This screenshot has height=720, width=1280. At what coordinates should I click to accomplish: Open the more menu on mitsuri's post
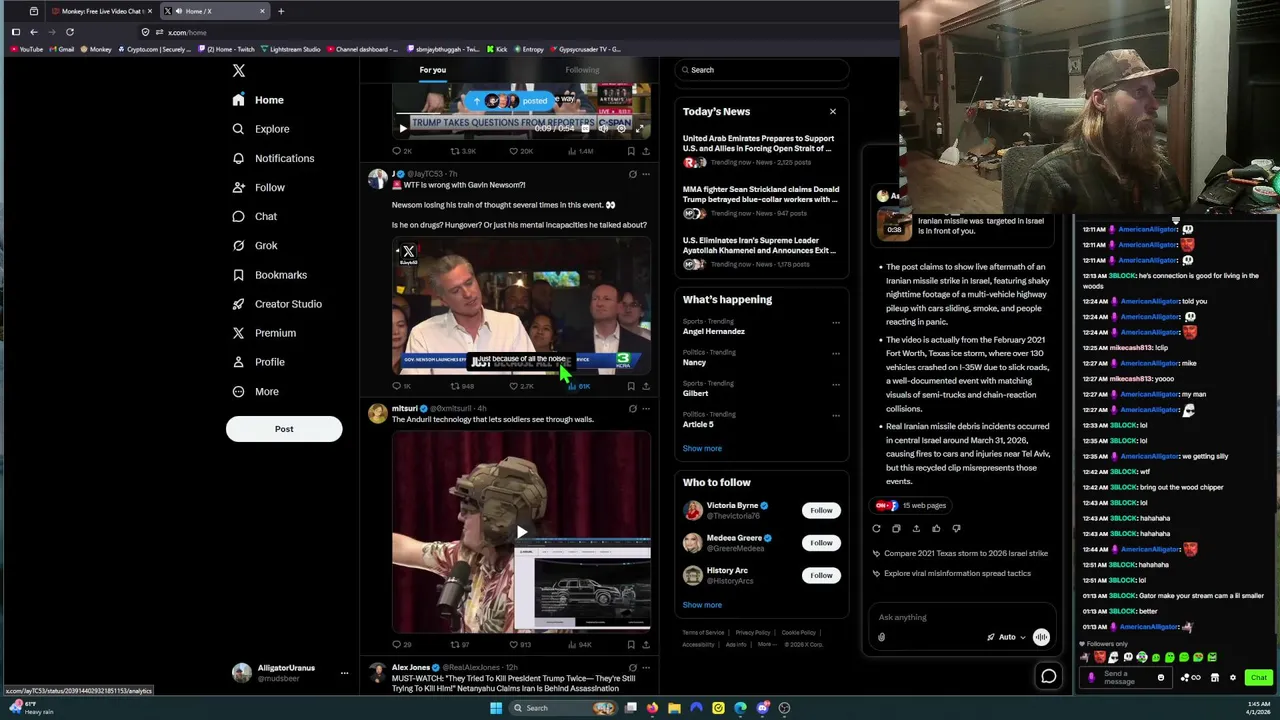[646, 409]
